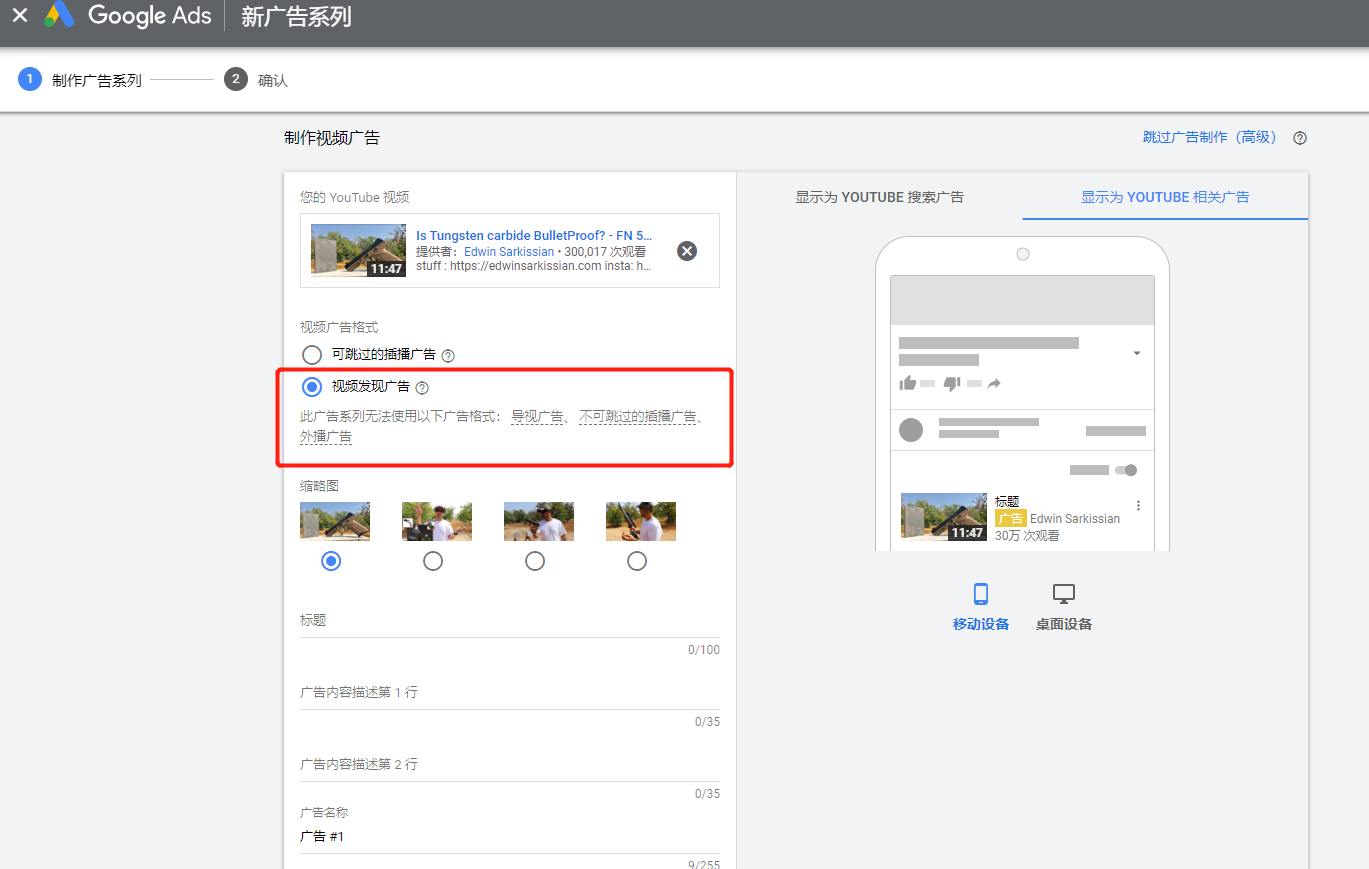Viewport: 1369px width, 869px height.
Task: Click the three-dot menu in ad preview
Action: pyautogui.click(x=1138, y=506)
